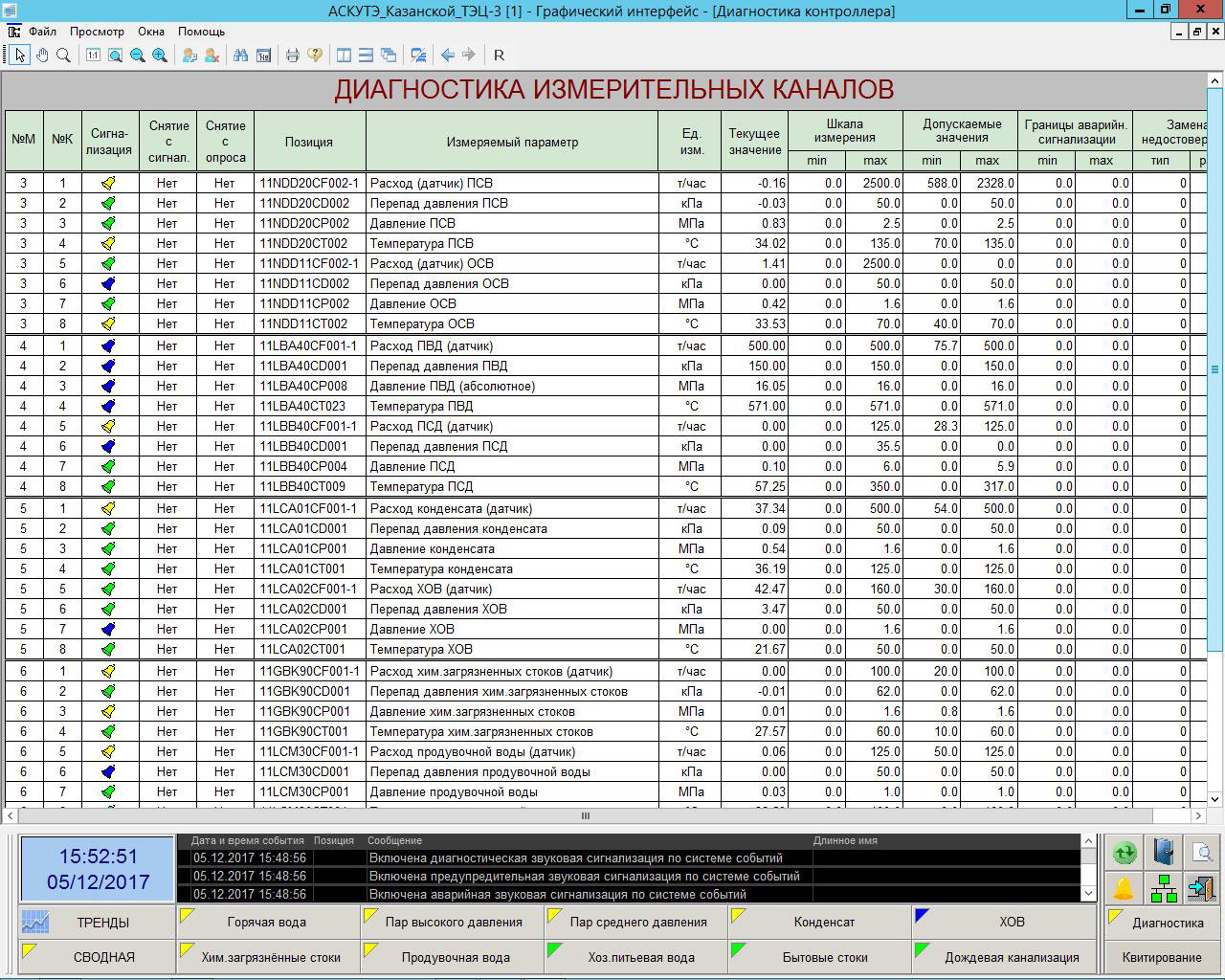Click the green refresh arrows button

point(1124,852)
